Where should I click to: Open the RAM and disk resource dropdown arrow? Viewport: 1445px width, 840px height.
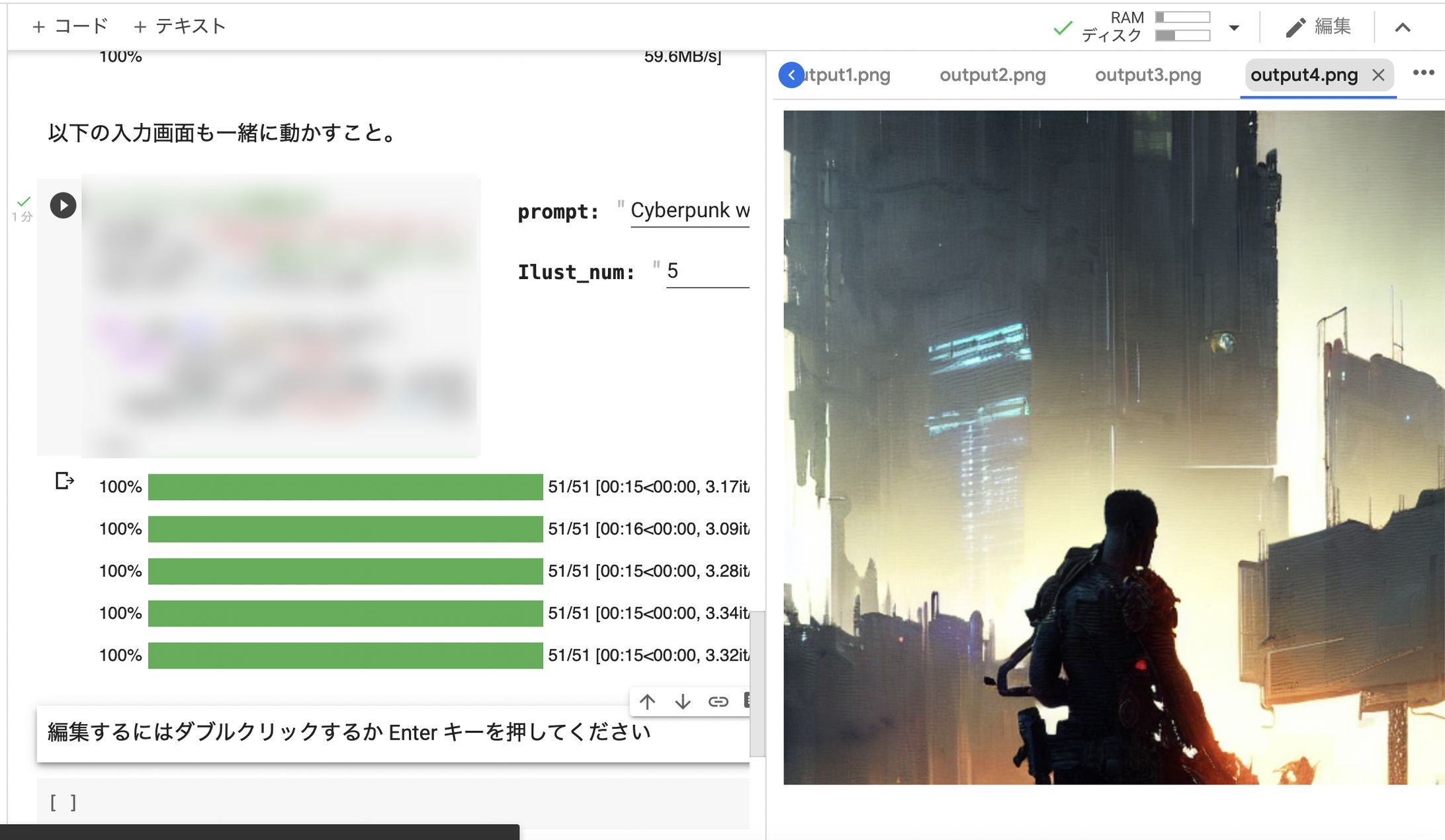pyautogui.click(x=1233, y=28)
